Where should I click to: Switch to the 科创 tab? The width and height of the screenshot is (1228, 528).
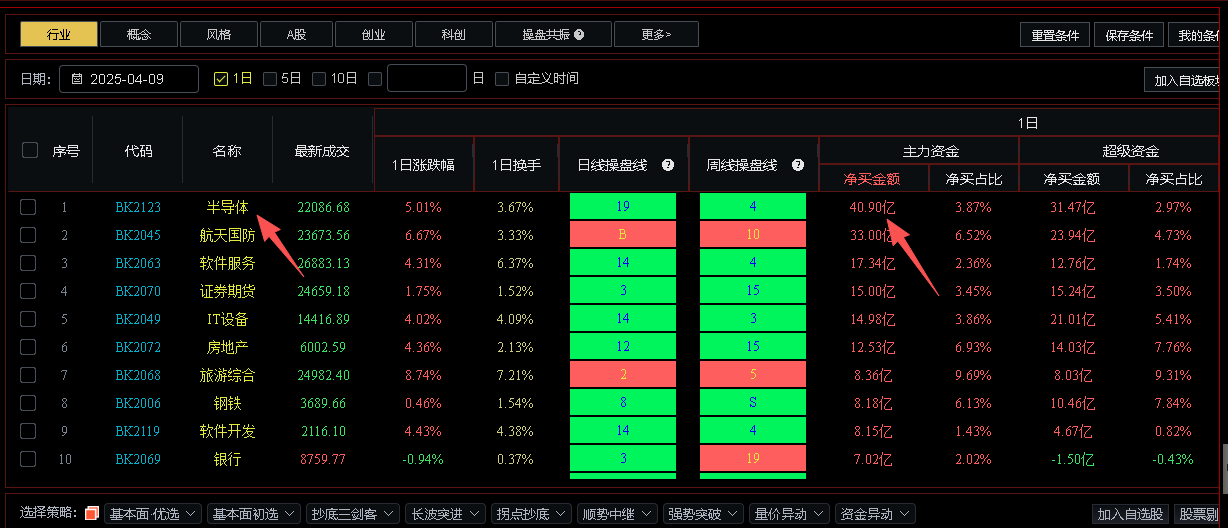[x=453, y=35]
